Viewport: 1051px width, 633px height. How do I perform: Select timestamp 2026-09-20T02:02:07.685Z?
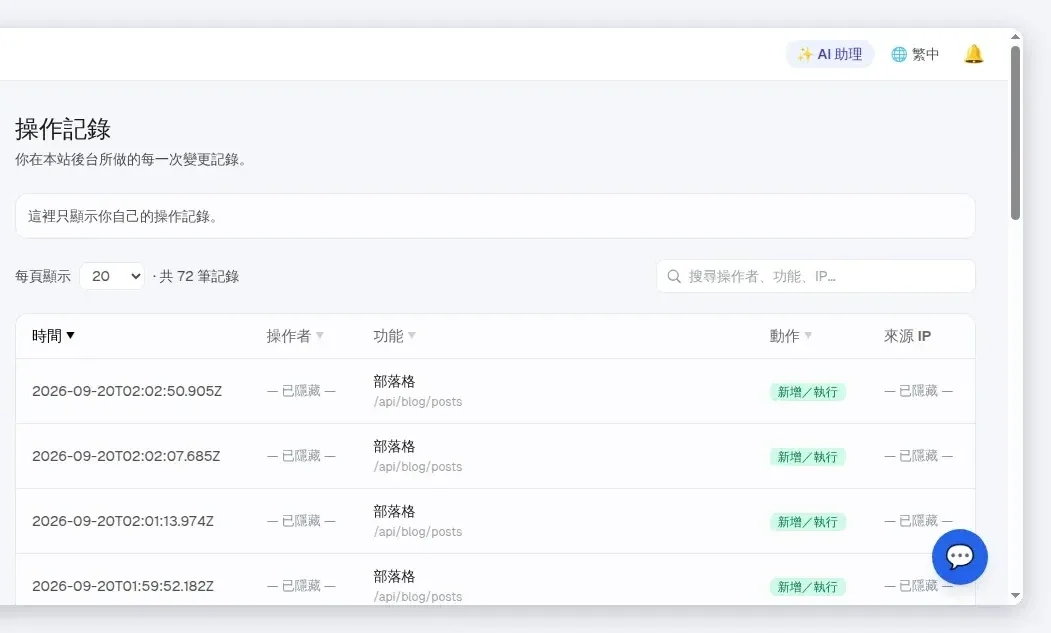[126, 456]
